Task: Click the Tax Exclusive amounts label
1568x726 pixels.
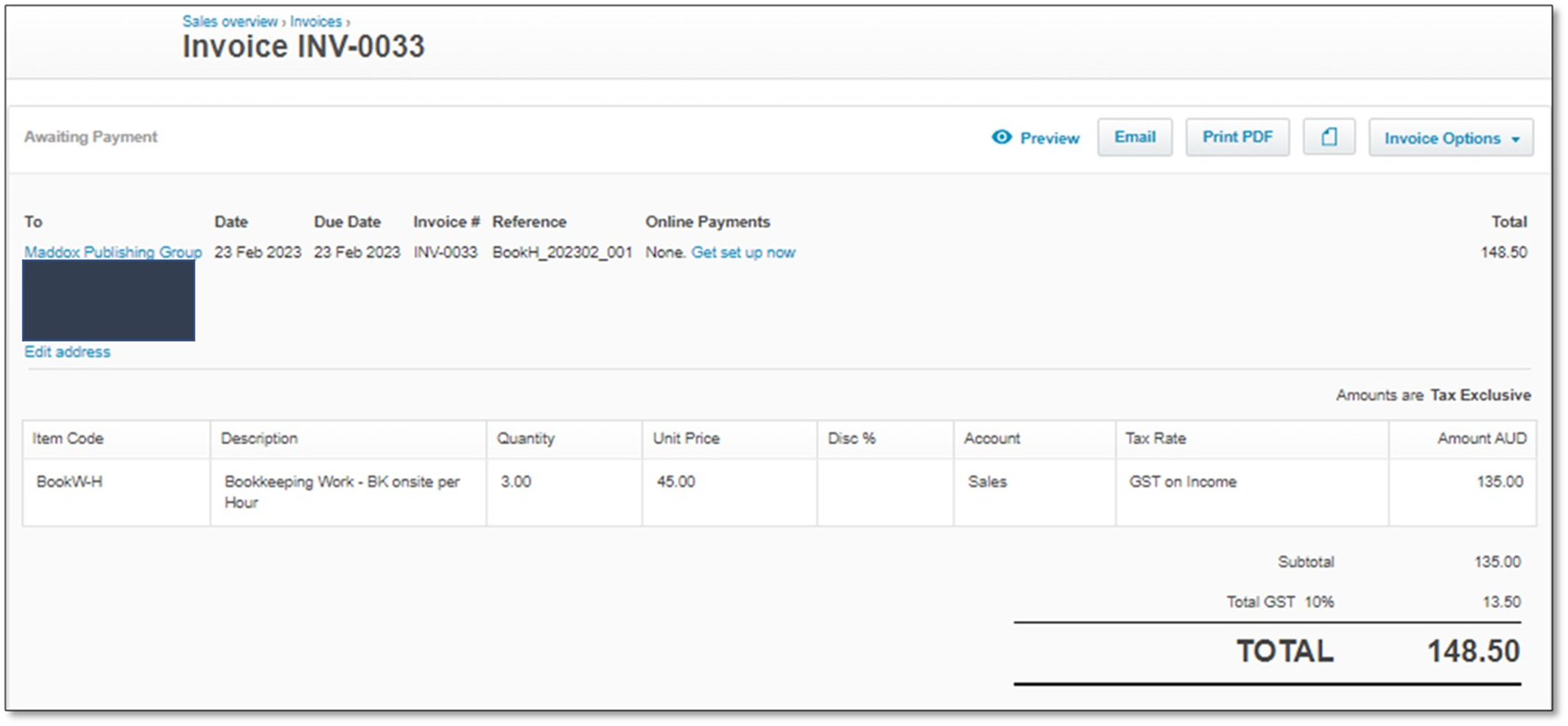Action: coord(1480,395)
